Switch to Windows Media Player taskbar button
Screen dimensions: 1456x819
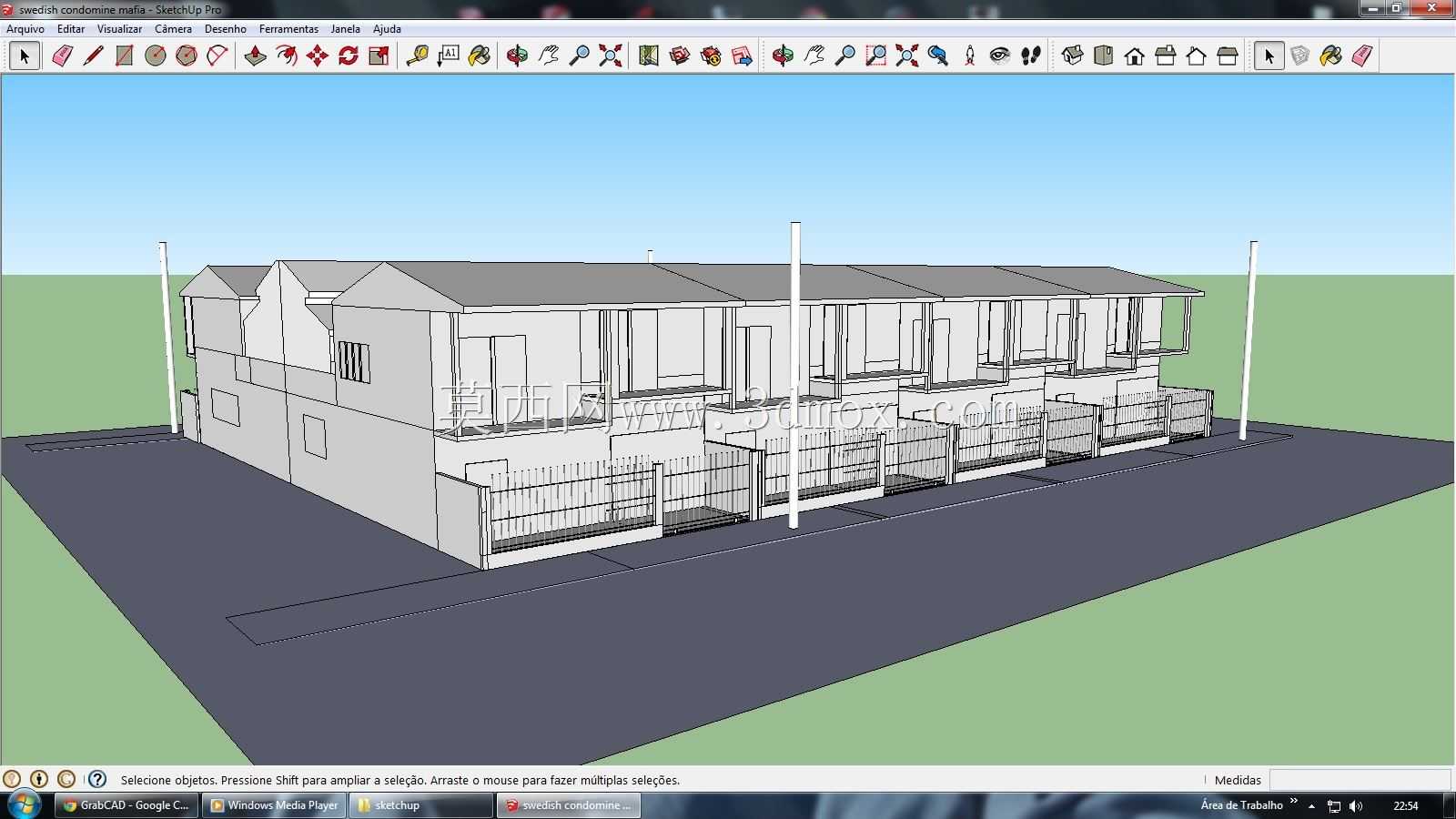click(x=273, y=805)
